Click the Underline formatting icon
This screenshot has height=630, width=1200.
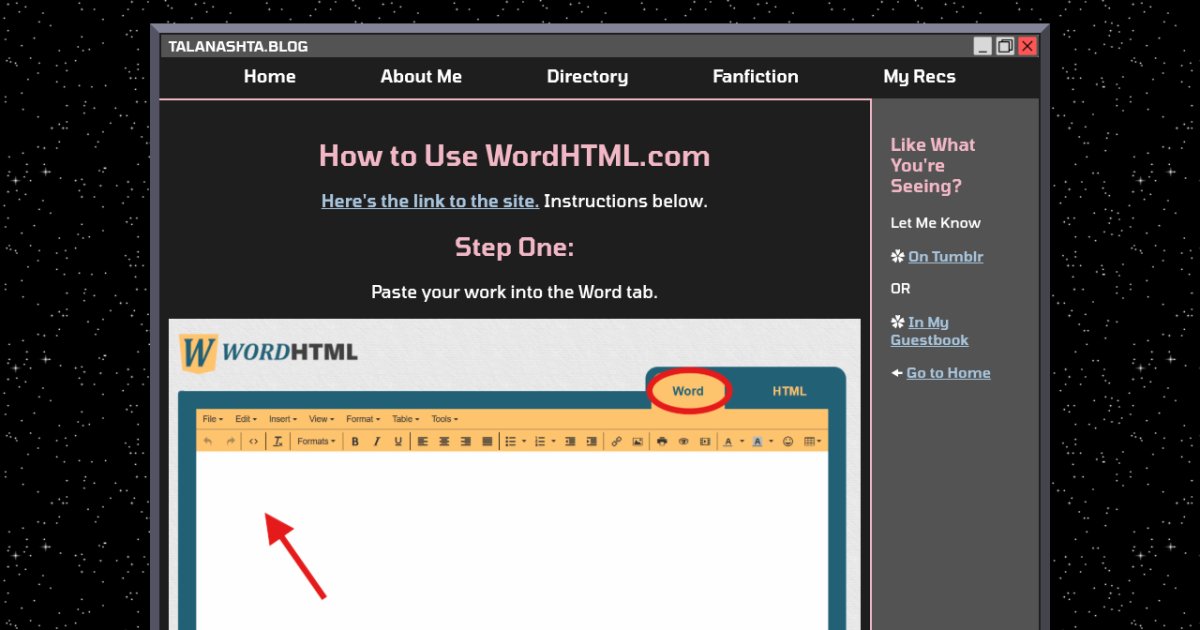(x=398, y=441)
